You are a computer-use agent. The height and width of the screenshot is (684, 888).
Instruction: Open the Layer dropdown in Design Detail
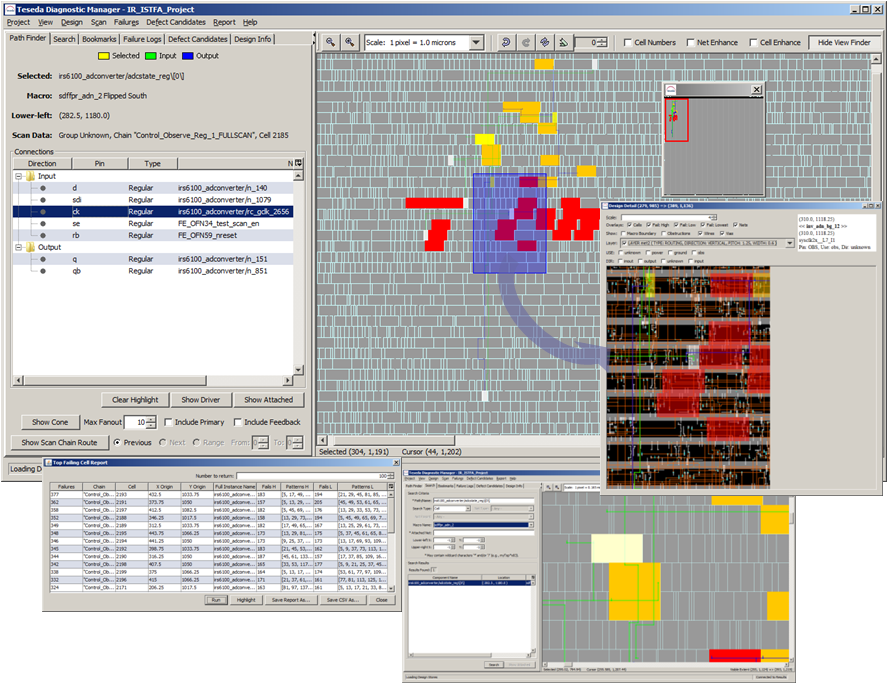(x=789, y=243)
